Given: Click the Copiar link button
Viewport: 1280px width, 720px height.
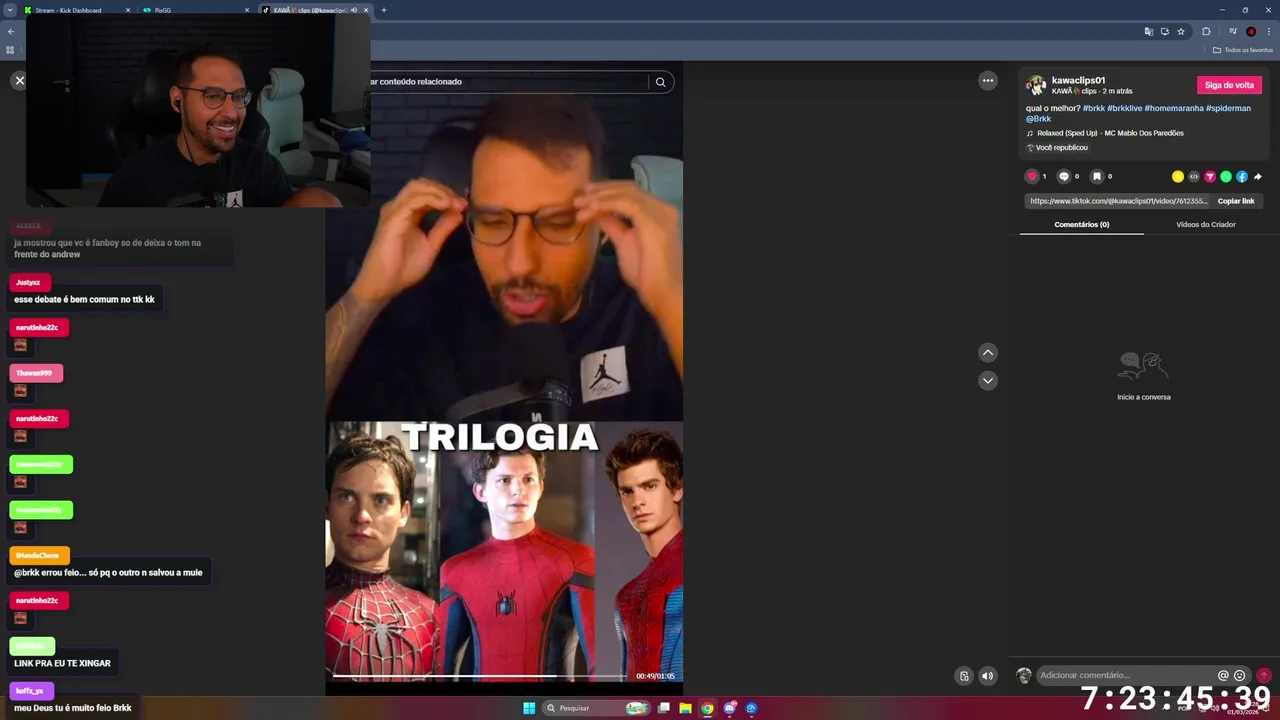Looking at the screenshot, I should tap(1236, 201).
